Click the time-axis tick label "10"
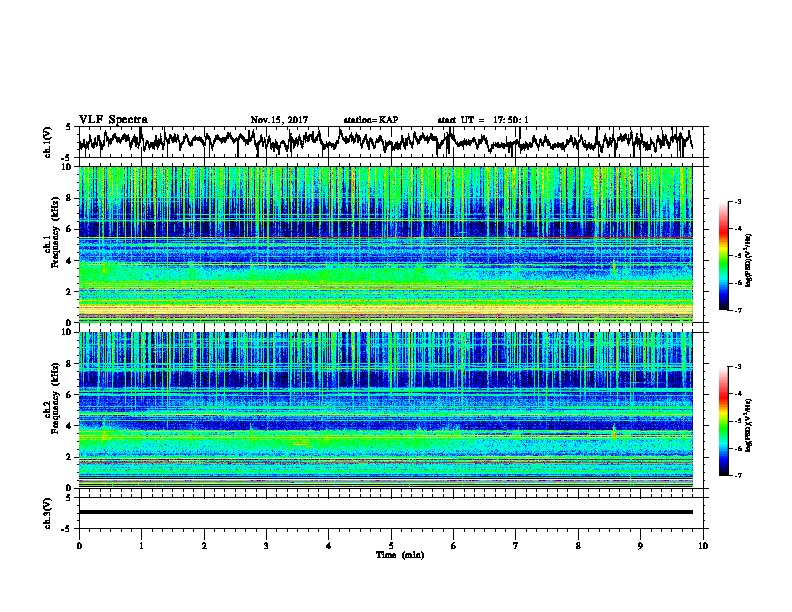 (x=703, y=546)
